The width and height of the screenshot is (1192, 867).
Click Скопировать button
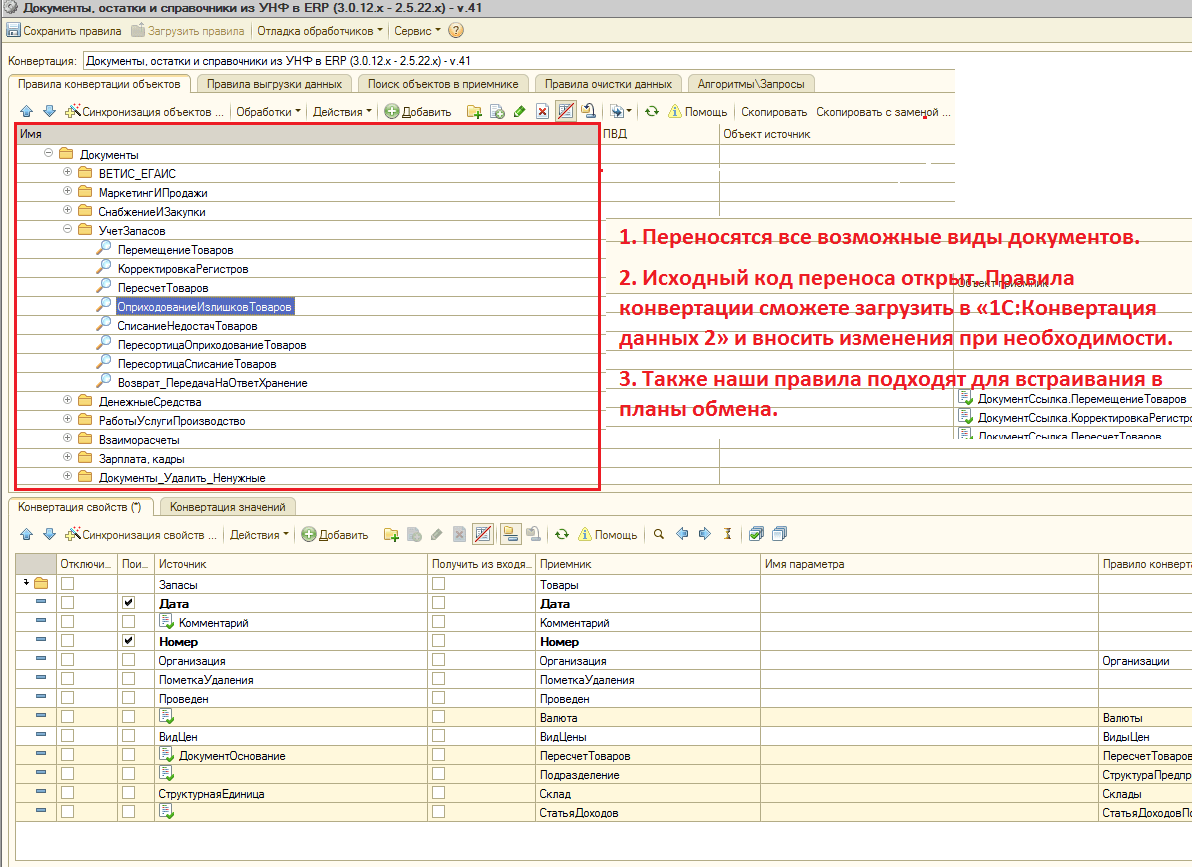[x=774, y=112]
